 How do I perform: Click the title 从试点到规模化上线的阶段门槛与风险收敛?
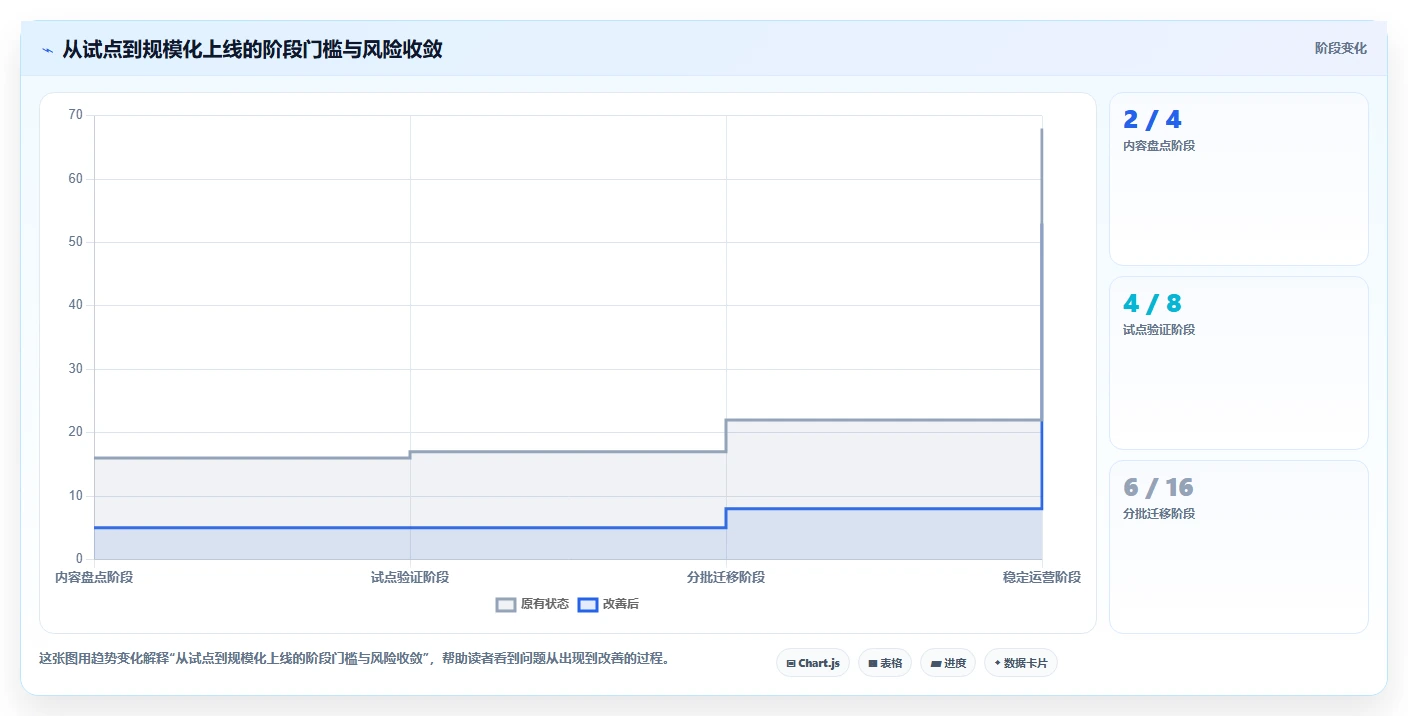point(252,49)
